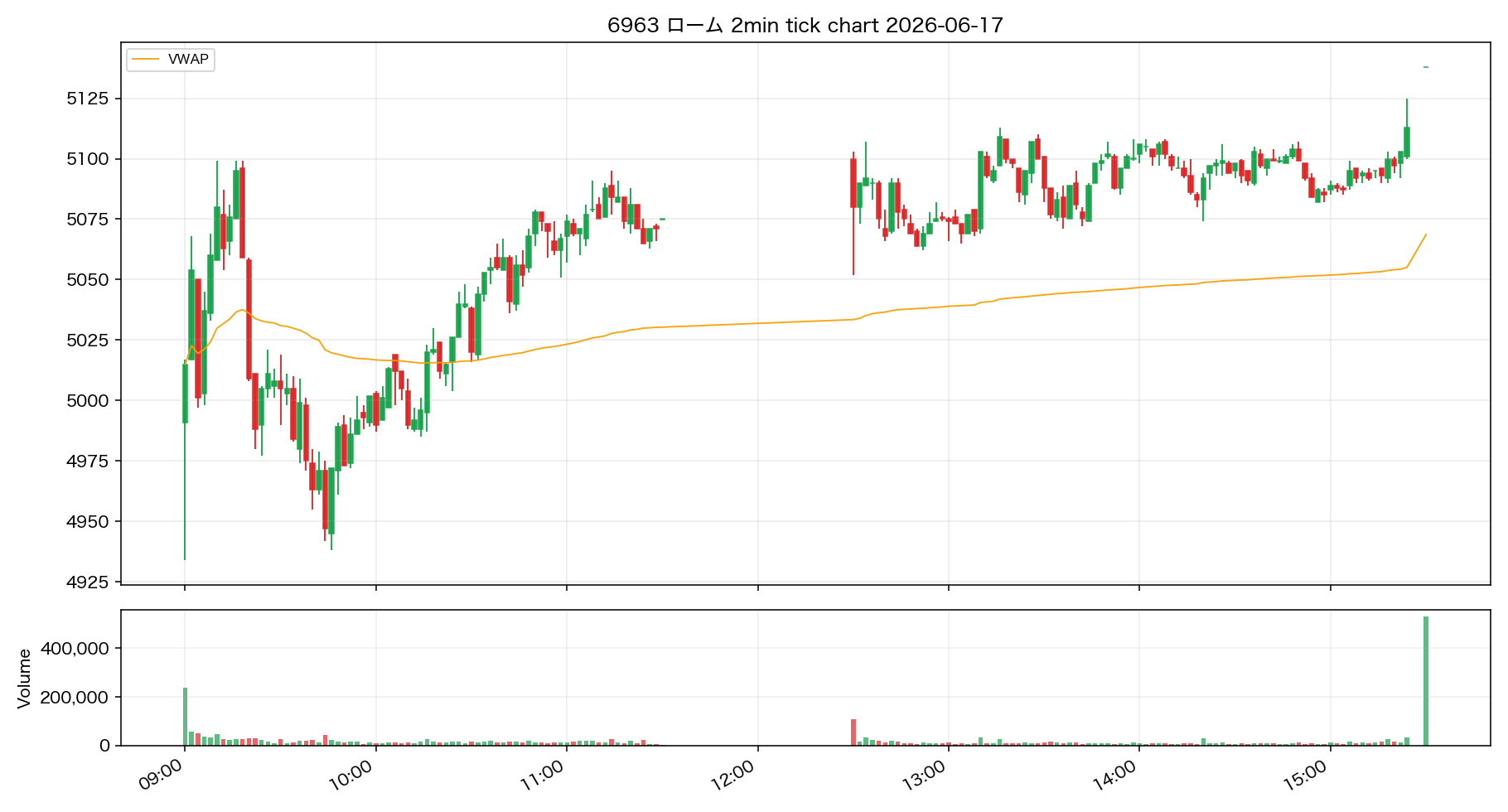Click the red afternoon-open volume bar
The width and height of the screenshot is (1508, 812).
[x=853, y=732]
